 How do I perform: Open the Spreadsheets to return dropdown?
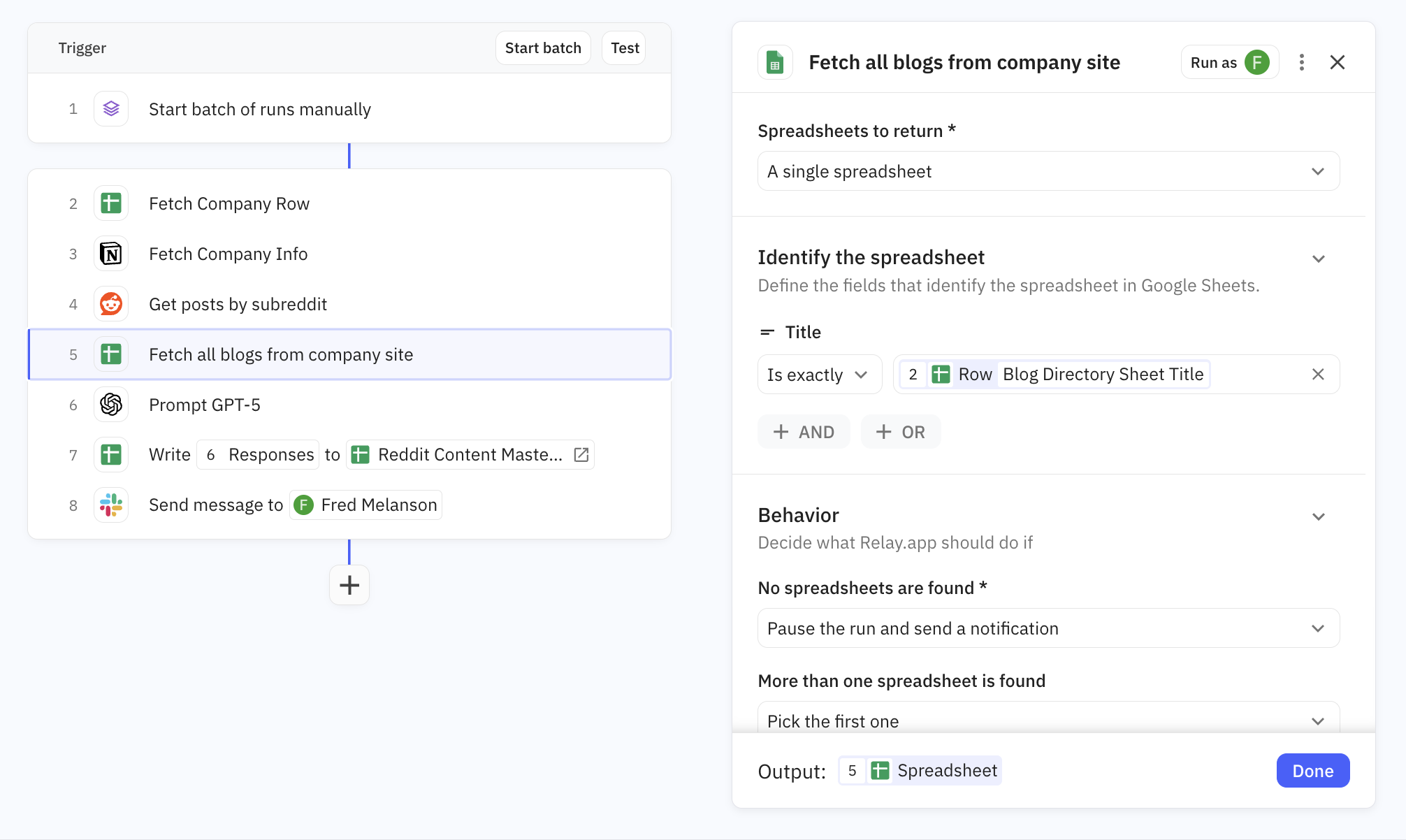click(x=1048, y=171)
